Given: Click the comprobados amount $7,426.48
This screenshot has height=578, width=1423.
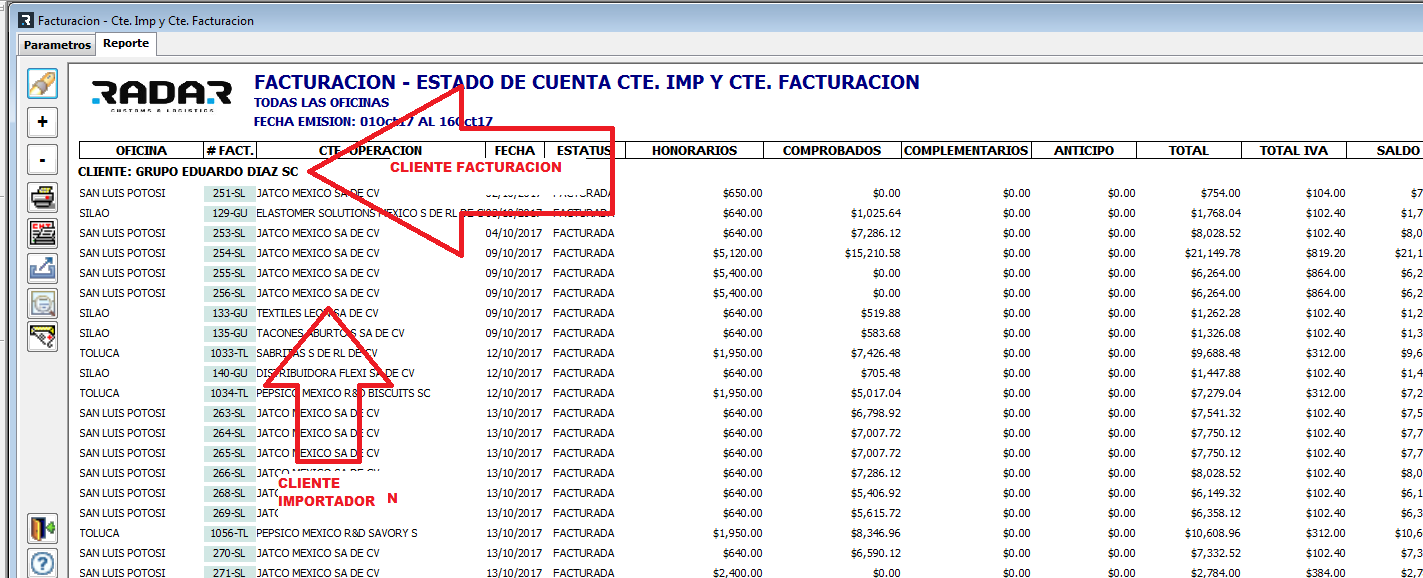Looking at the screenshot, I should click(x=876, y=353).
